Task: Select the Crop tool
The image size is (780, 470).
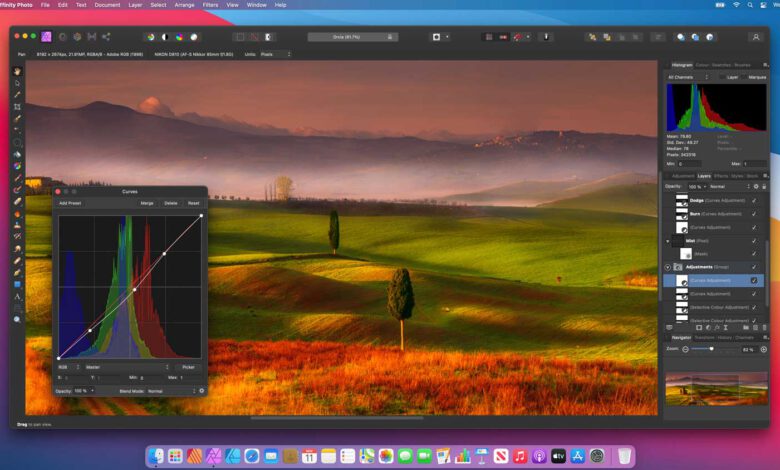Action: (x=17, y=107)
